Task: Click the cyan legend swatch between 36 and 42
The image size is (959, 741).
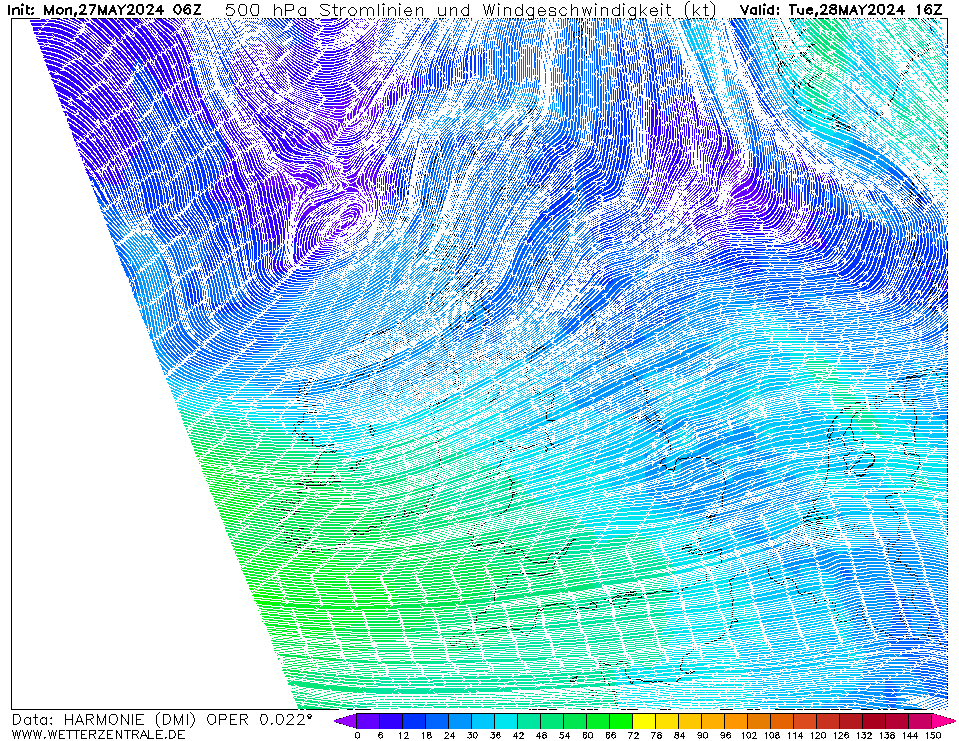Action: point(506,721)
